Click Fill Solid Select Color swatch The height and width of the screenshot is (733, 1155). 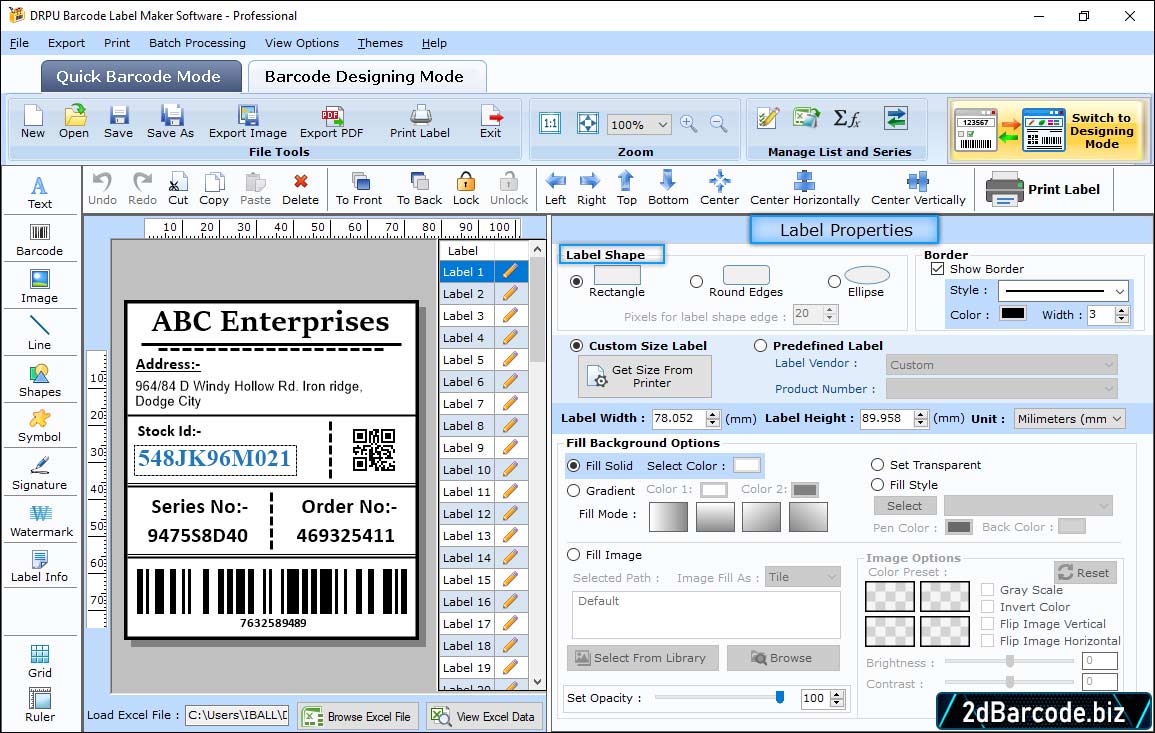(x=746, y=466)
